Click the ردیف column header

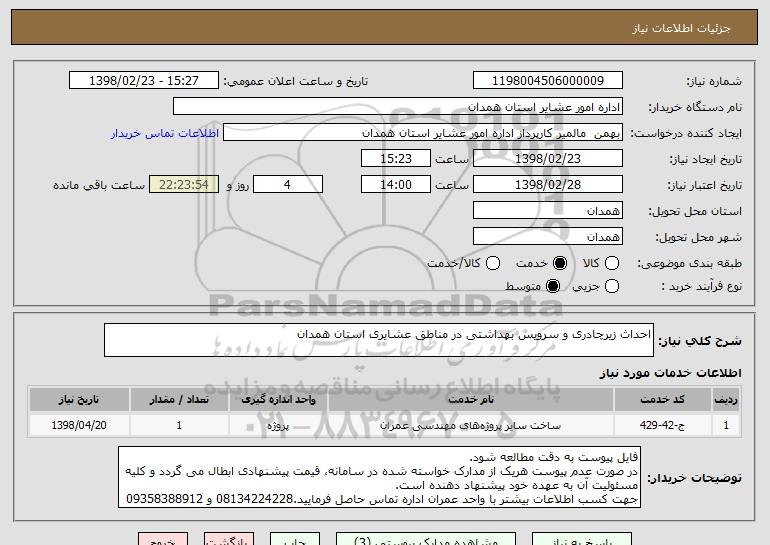[726, 400]
